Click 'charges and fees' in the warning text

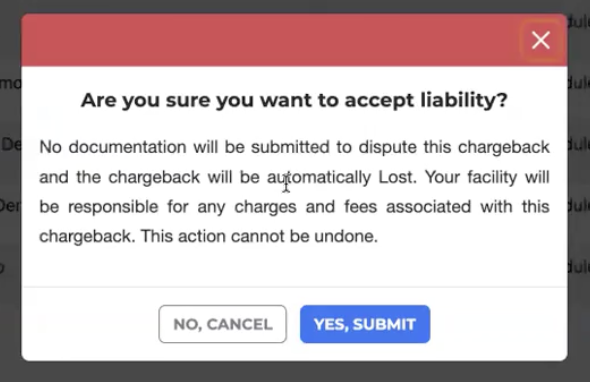tap(306, 207)
